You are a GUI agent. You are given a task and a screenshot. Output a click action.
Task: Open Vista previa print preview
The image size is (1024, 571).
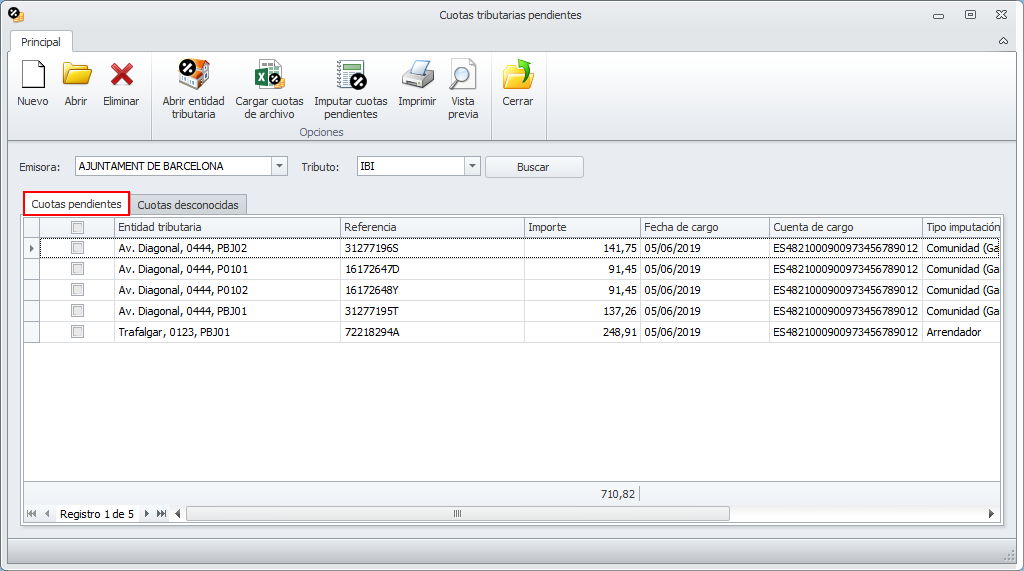click(462, 75)
